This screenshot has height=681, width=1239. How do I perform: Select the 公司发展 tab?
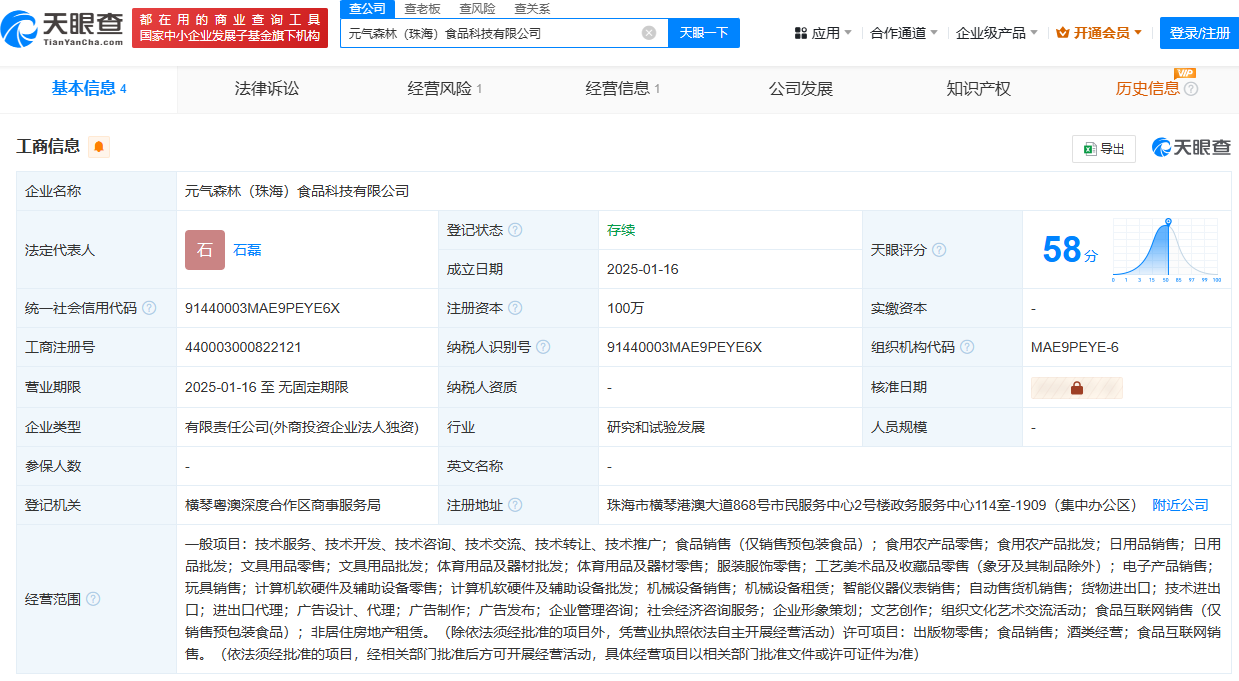801,89
